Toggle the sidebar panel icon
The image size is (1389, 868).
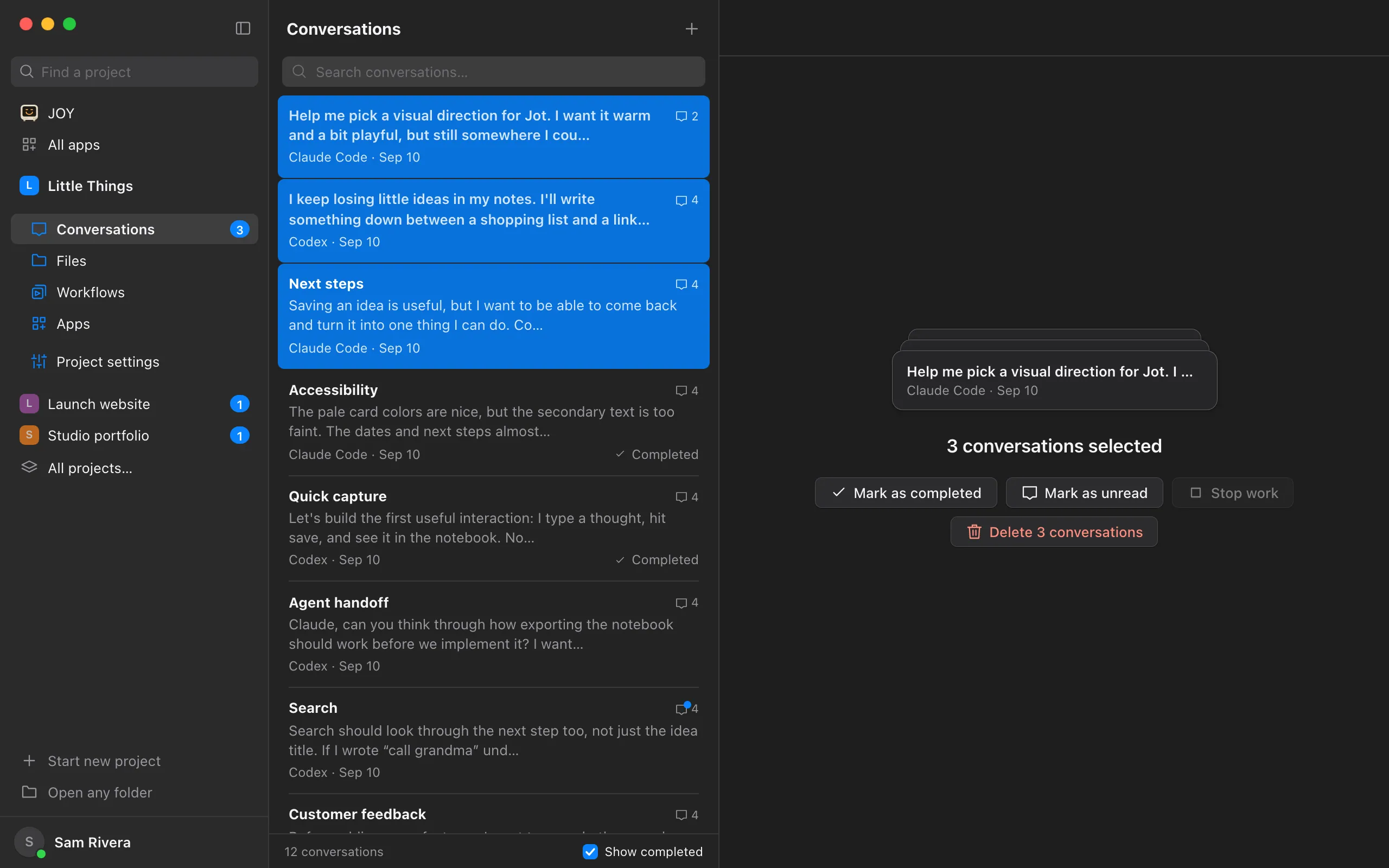pyautogui.click(x=243, y=28)
